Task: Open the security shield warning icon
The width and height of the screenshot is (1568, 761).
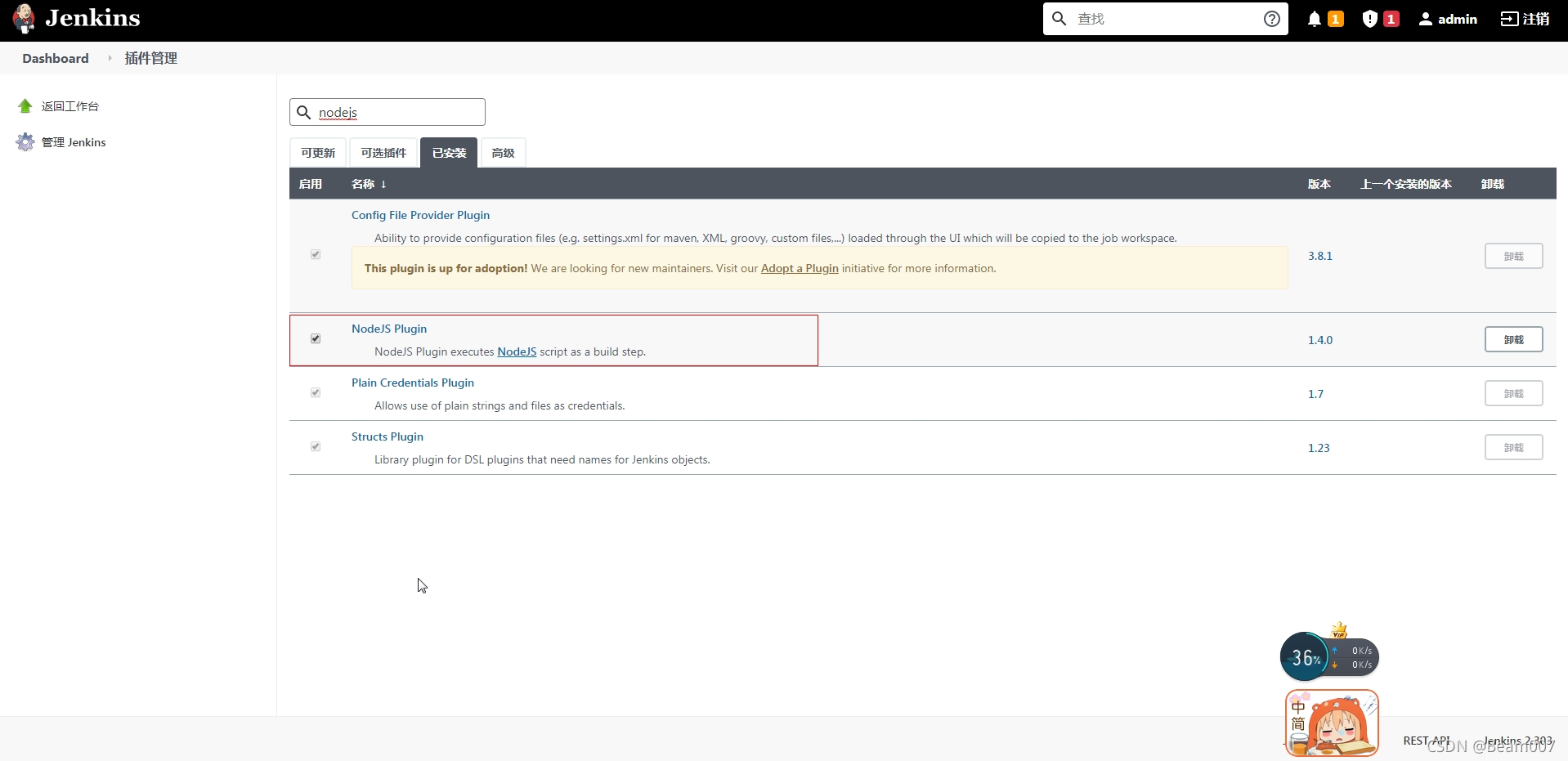Action: click(x=1370, y=19)
